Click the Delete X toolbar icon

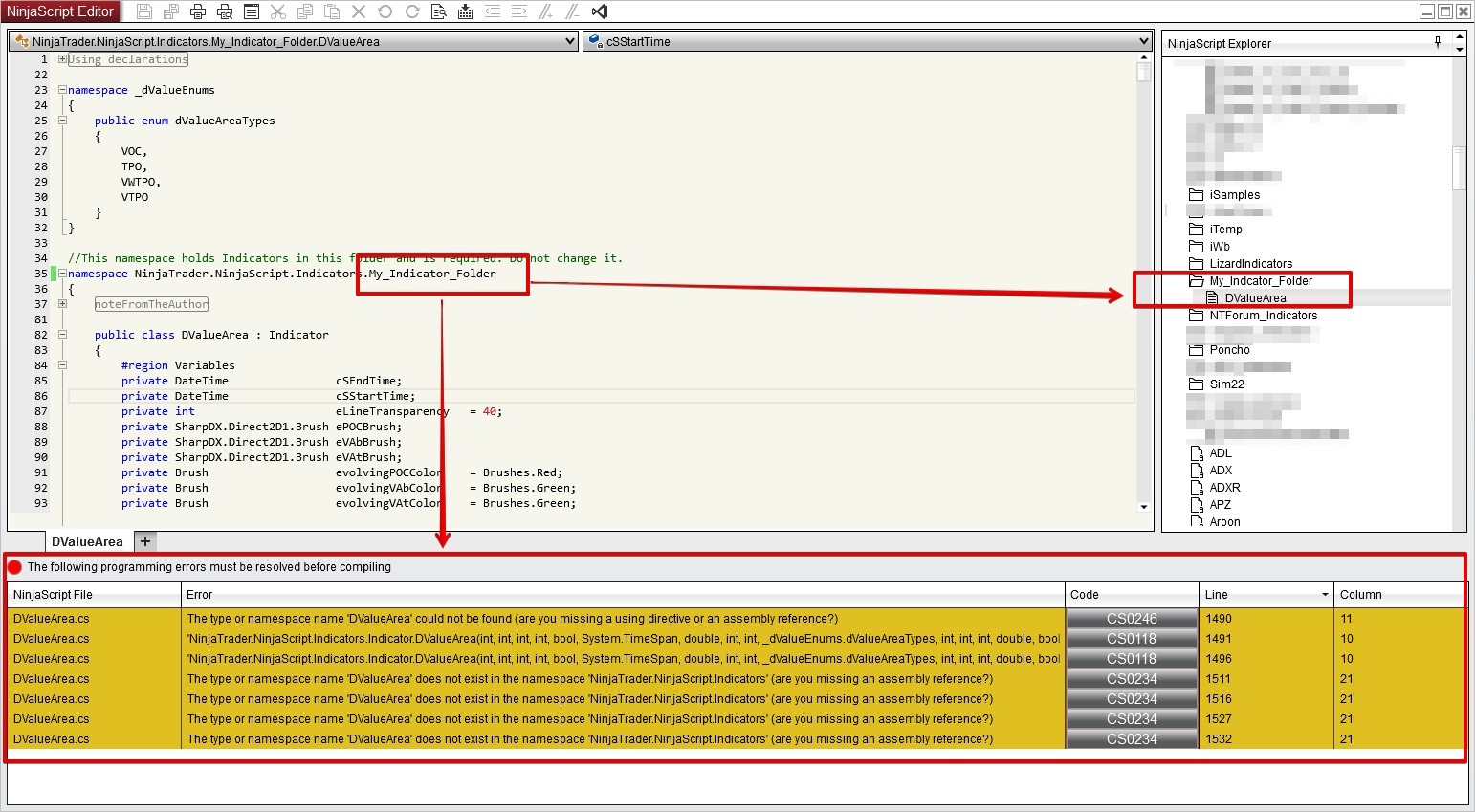tap(359, 11)
